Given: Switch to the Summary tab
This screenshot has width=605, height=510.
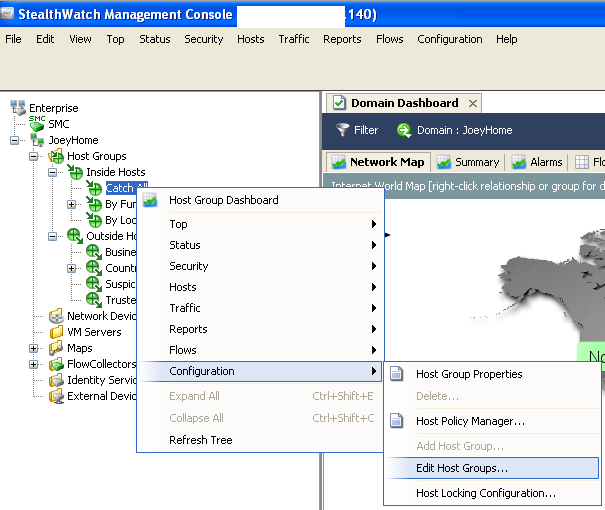Looking at the screenshot, I should 467,162.
